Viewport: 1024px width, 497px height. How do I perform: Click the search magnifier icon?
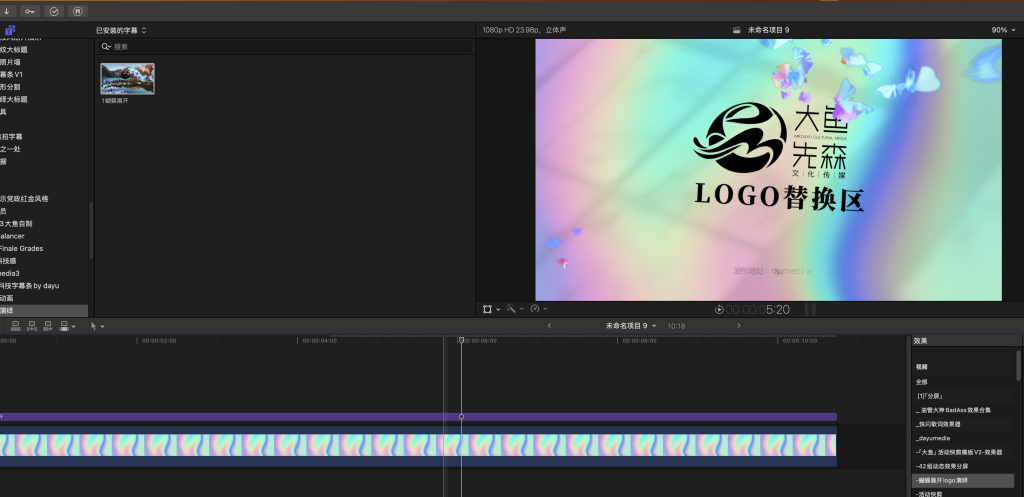coord(106,47)
